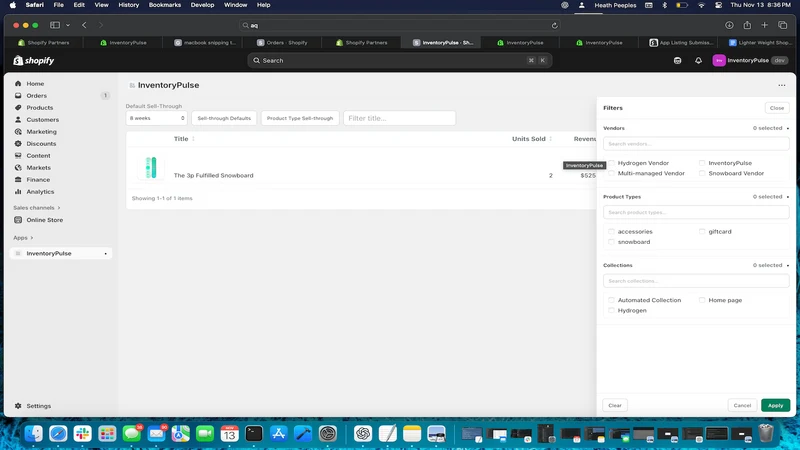
Task: Collapse the Product Types filter section
Action: click(788, 197)
